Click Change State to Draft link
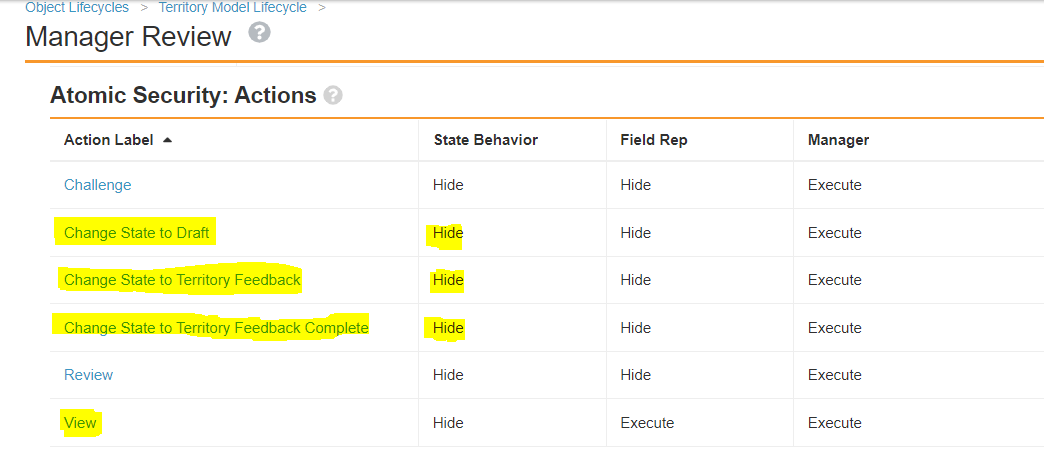The image size is (1044, 457). coord(137,233)
